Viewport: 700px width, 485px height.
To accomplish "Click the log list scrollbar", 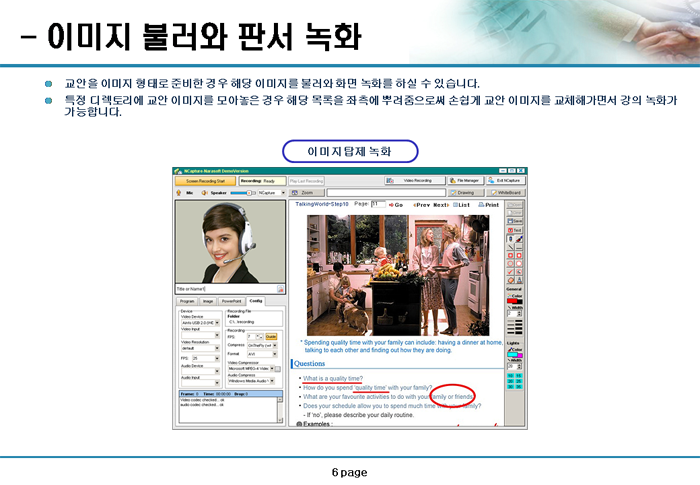I will (280, 410).
